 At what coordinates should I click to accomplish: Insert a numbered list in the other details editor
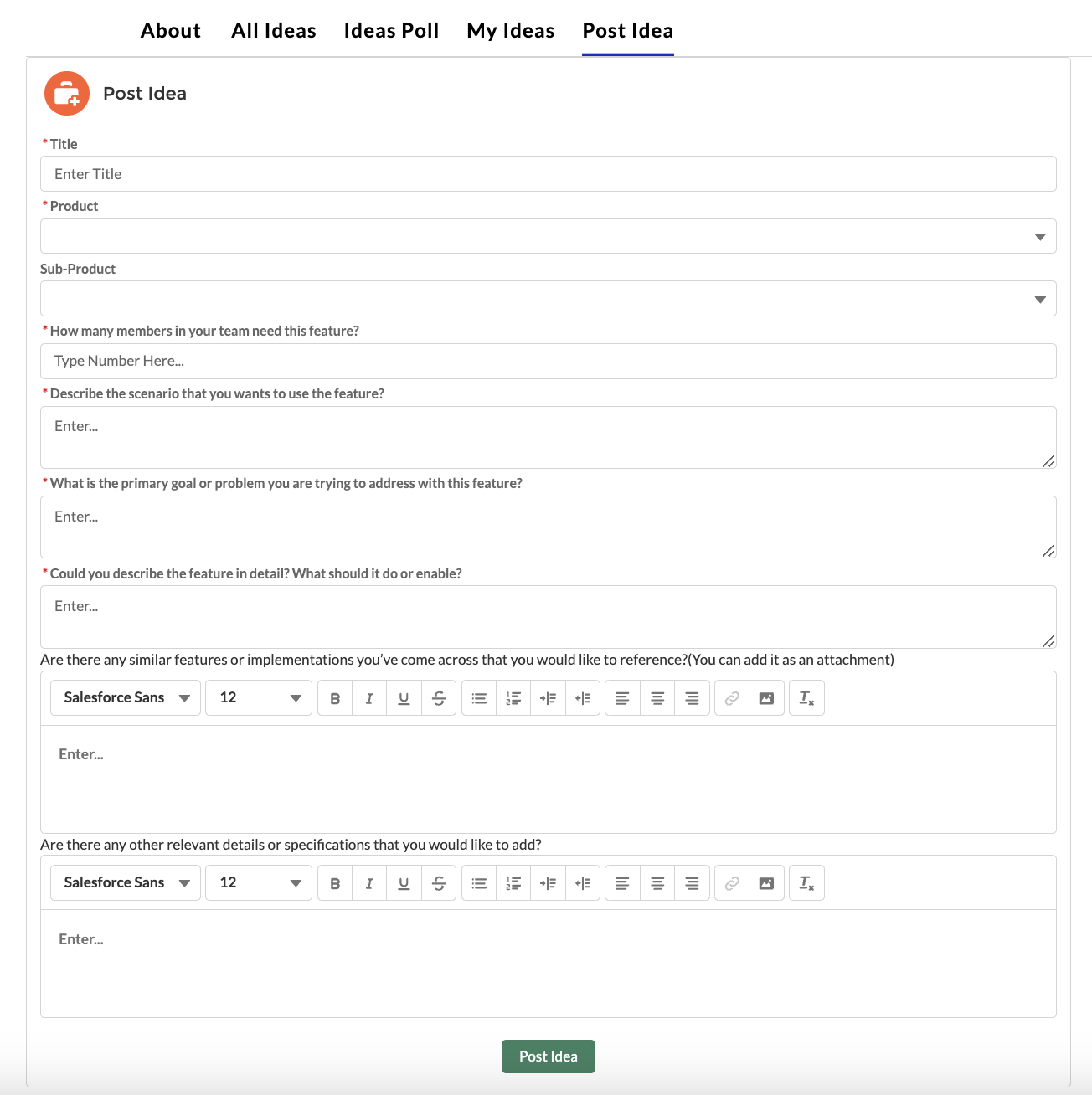[x=513, y=882]
